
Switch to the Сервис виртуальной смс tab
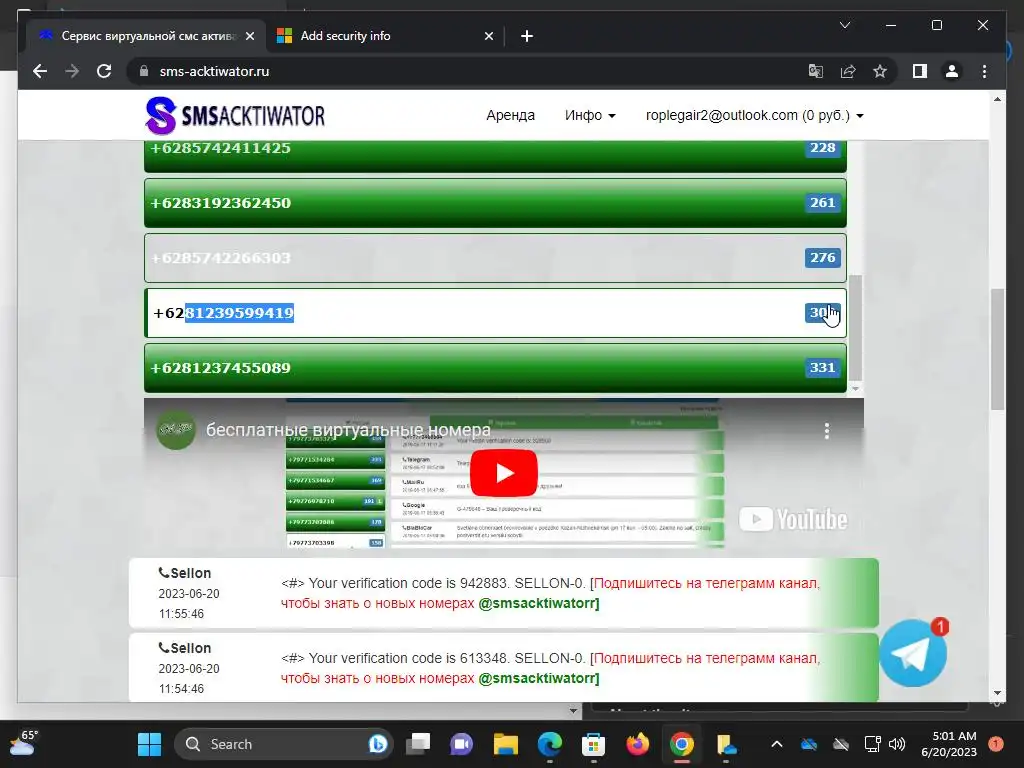coord(146,36)
